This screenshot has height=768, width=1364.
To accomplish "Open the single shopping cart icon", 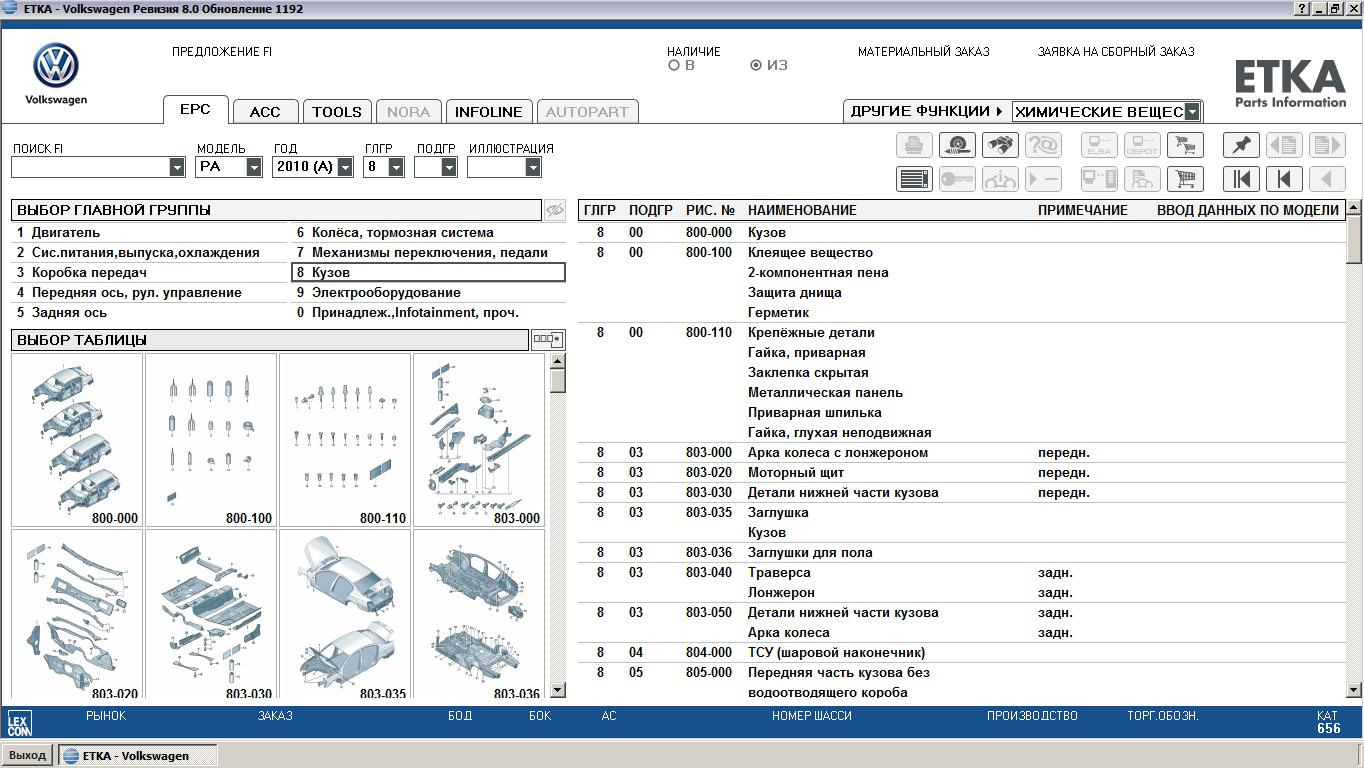I will [1185, 179].
